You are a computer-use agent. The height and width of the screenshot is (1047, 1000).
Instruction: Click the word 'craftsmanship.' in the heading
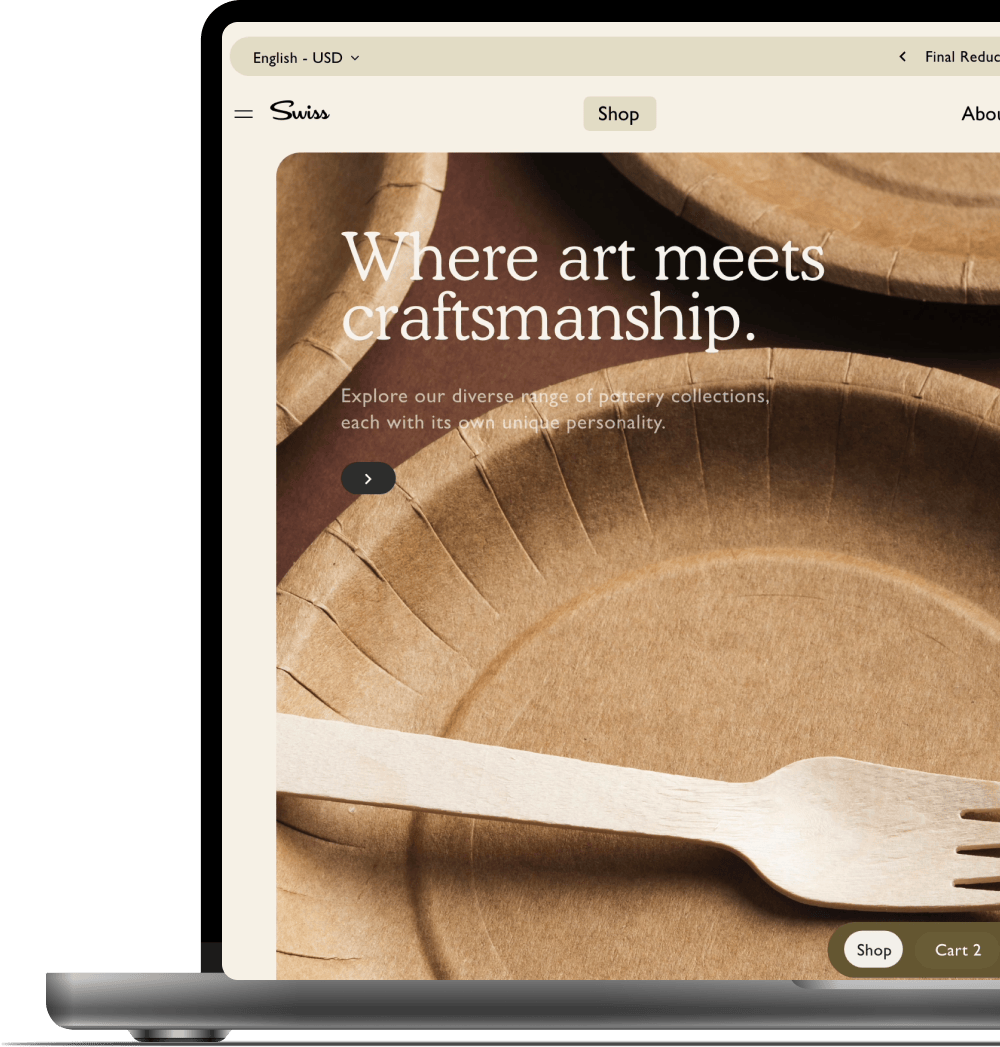tap(549, 318)
